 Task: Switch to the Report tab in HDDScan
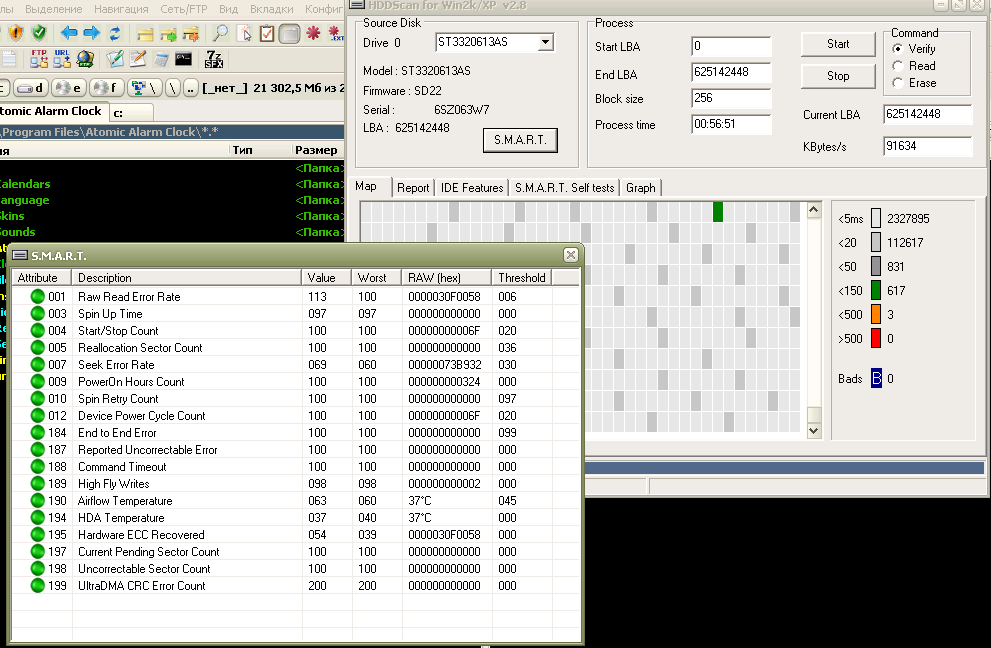413,188
